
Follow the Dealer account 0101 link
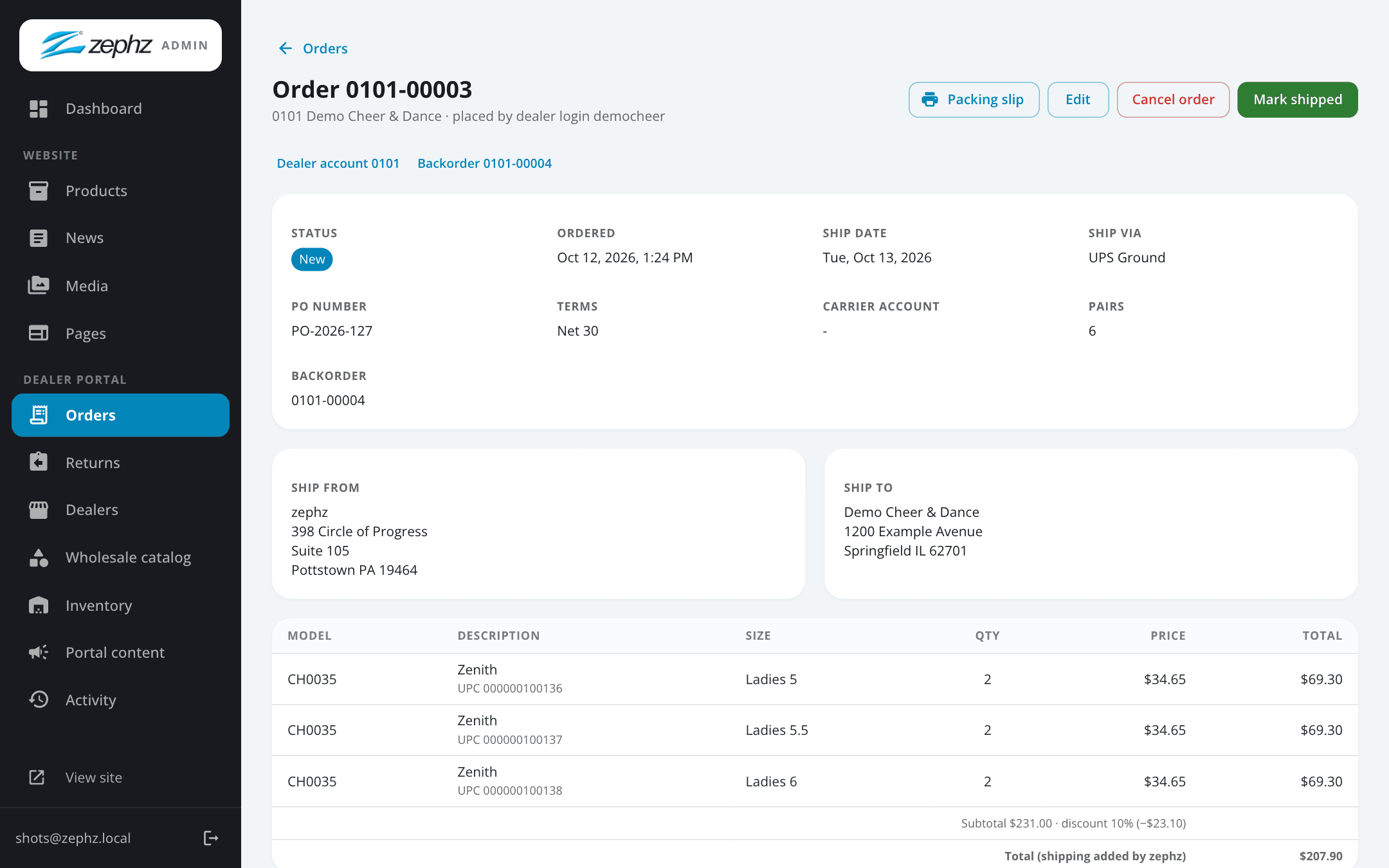338,163
